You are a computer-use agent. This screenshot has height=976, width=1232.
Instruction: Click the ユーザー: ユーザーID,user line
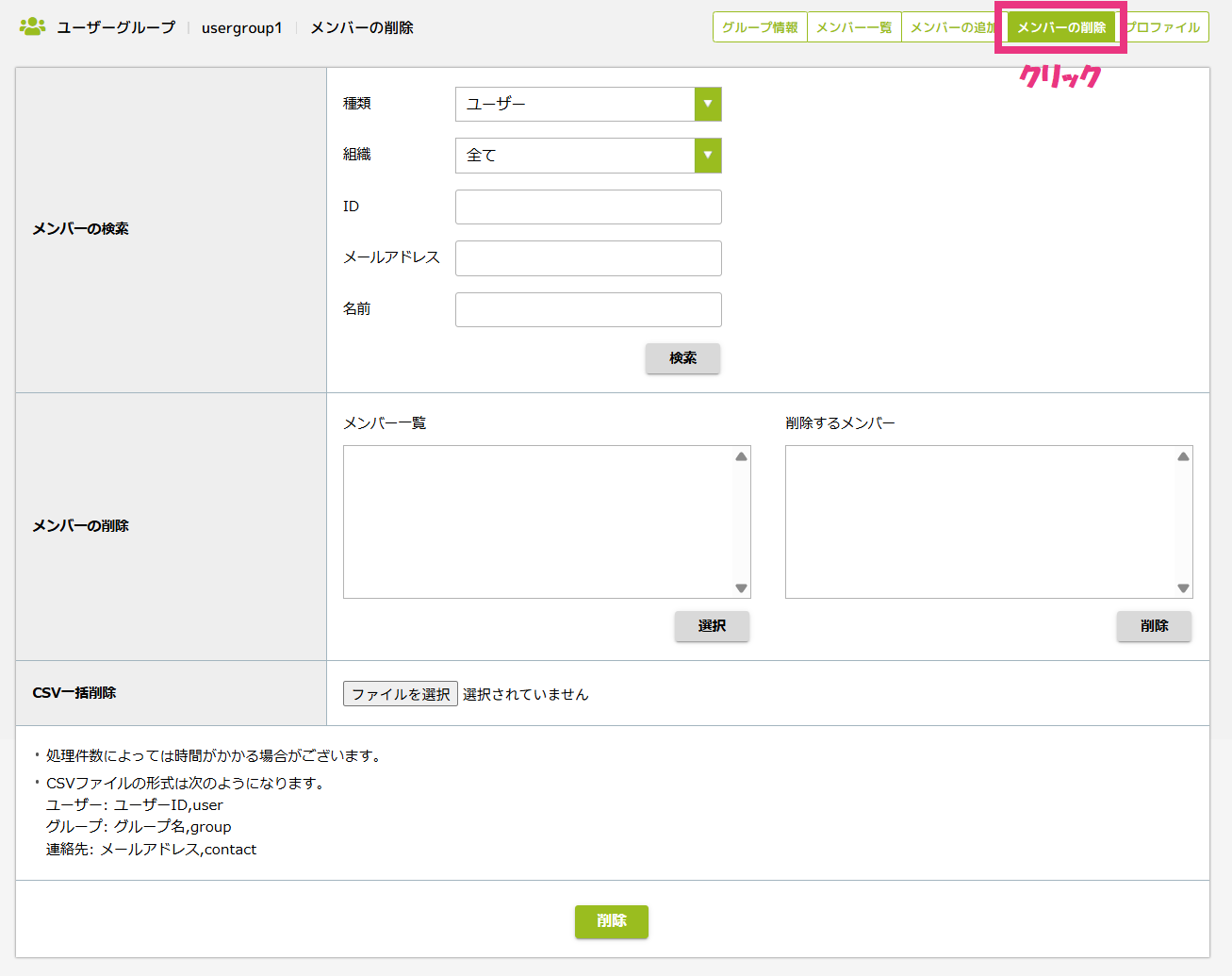tap(135, 805)
